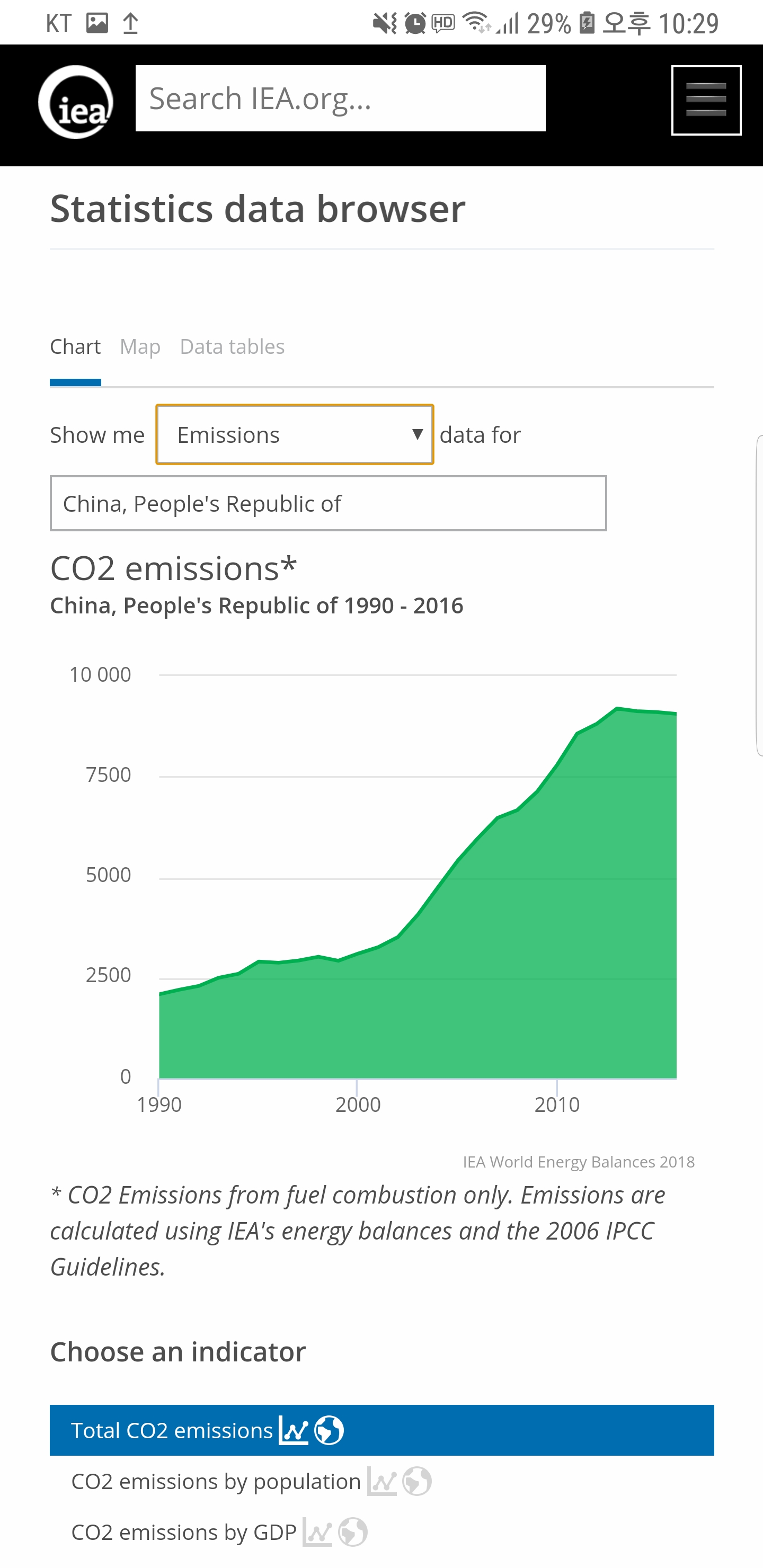Screen dimensions: 763x1568
Task: Open the hamburger menu button
Action: pos(706,101)
